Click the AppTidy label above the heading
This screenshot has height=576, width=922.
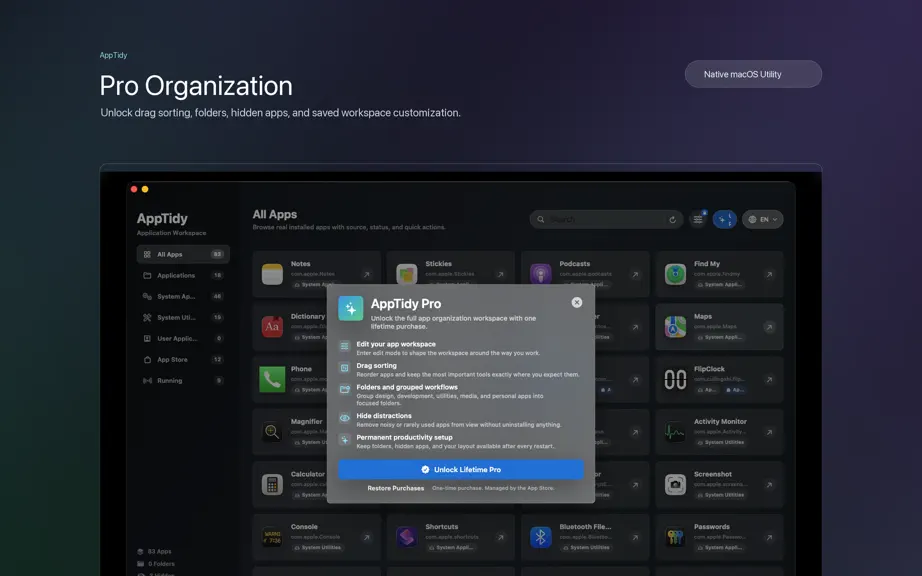point(113,55)
